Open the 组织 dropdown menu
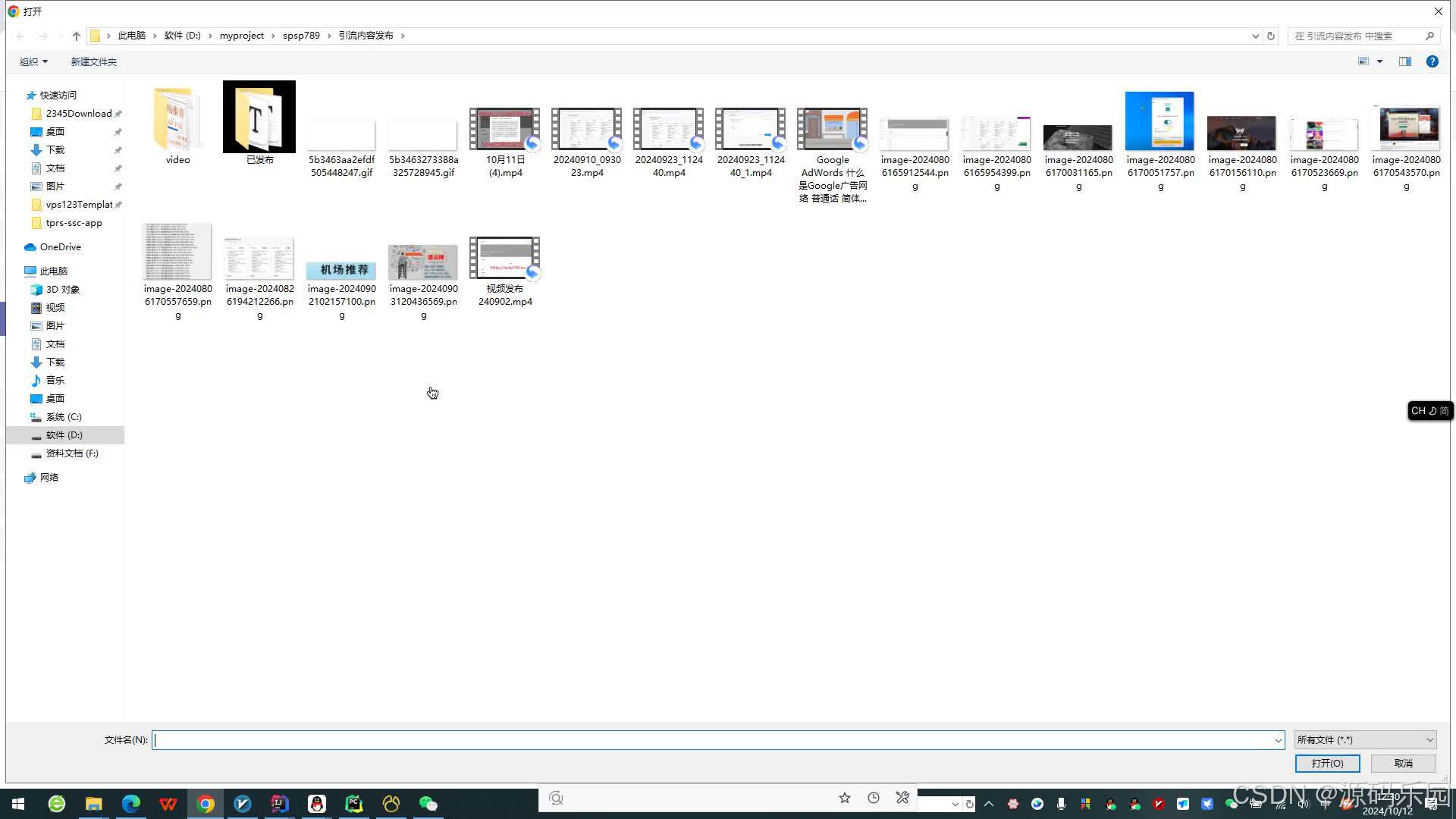Viewport: 1456px width, 819px height. [x=33, y=61]
